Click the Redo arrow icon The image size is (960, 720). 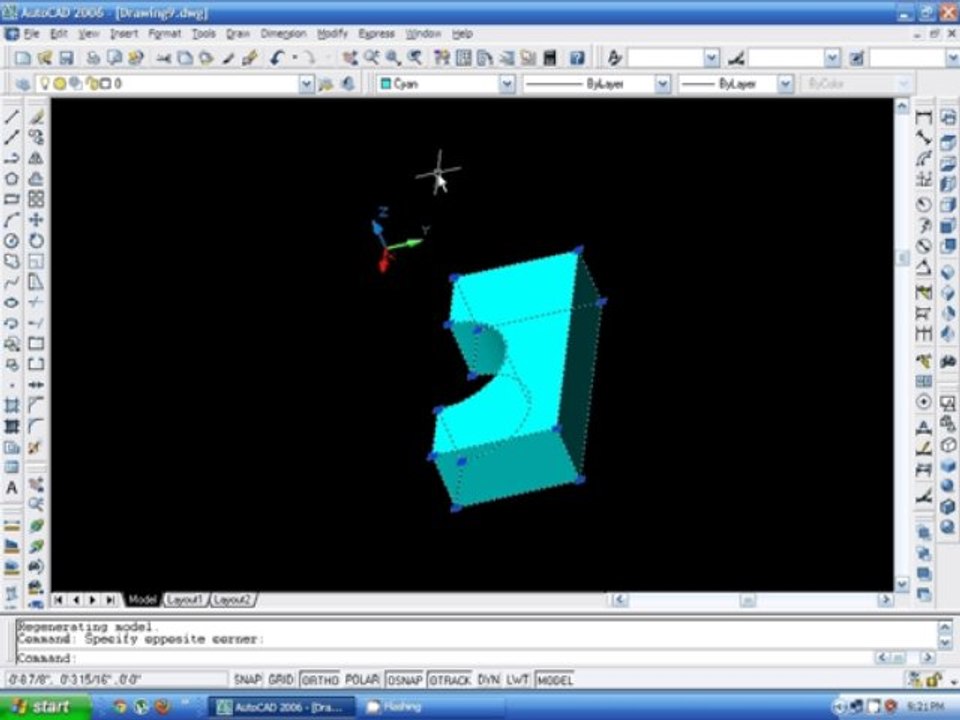click(309, 58)
